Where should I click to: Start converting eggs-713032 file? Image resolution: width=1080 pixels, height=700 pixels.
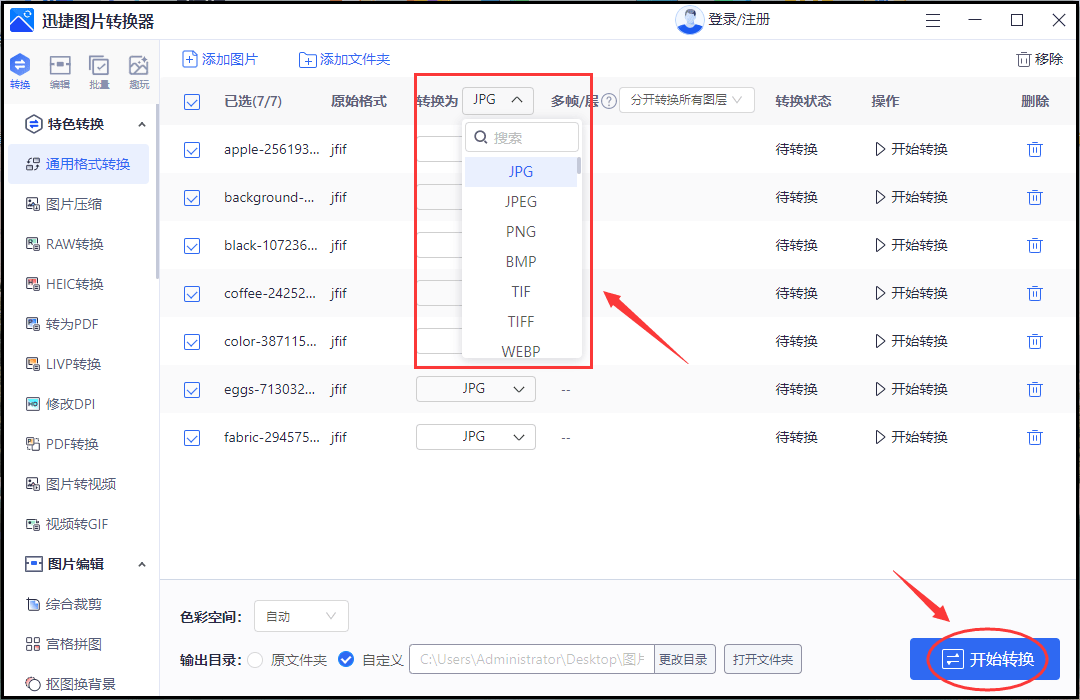911,389
